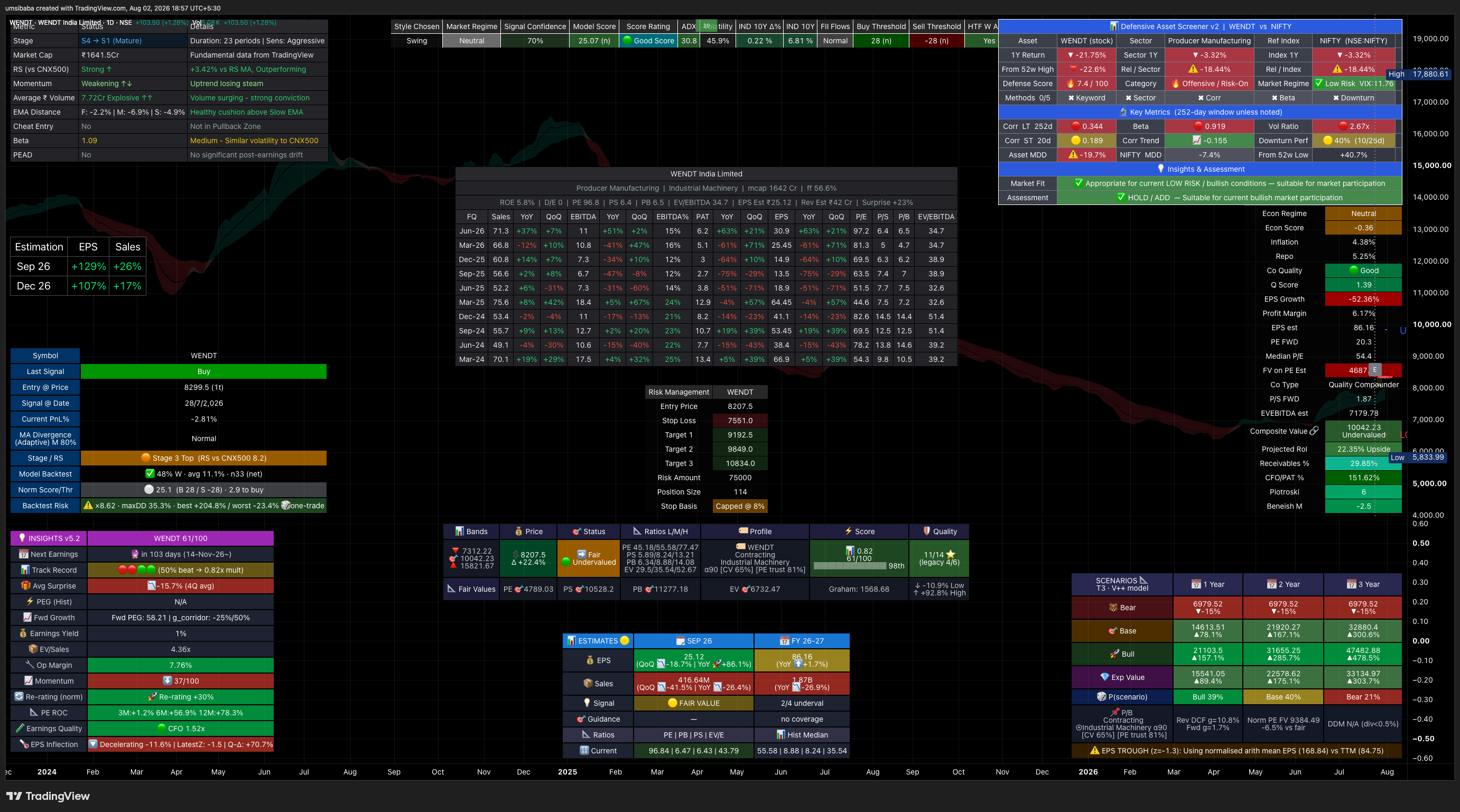
Task: Click the red-green dots in Track Record row
Action: (136, 570)
